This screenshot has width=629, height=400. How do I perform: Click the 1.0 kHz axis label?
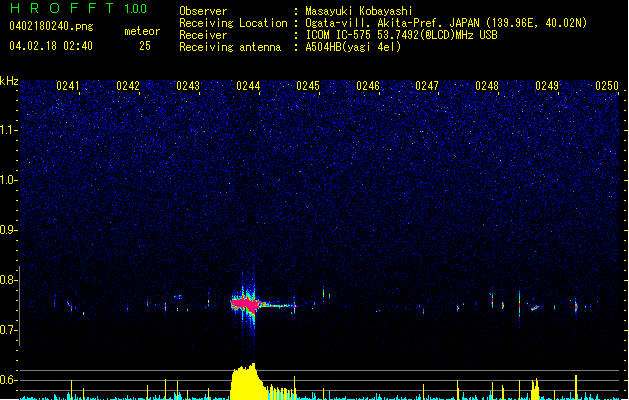8,180
